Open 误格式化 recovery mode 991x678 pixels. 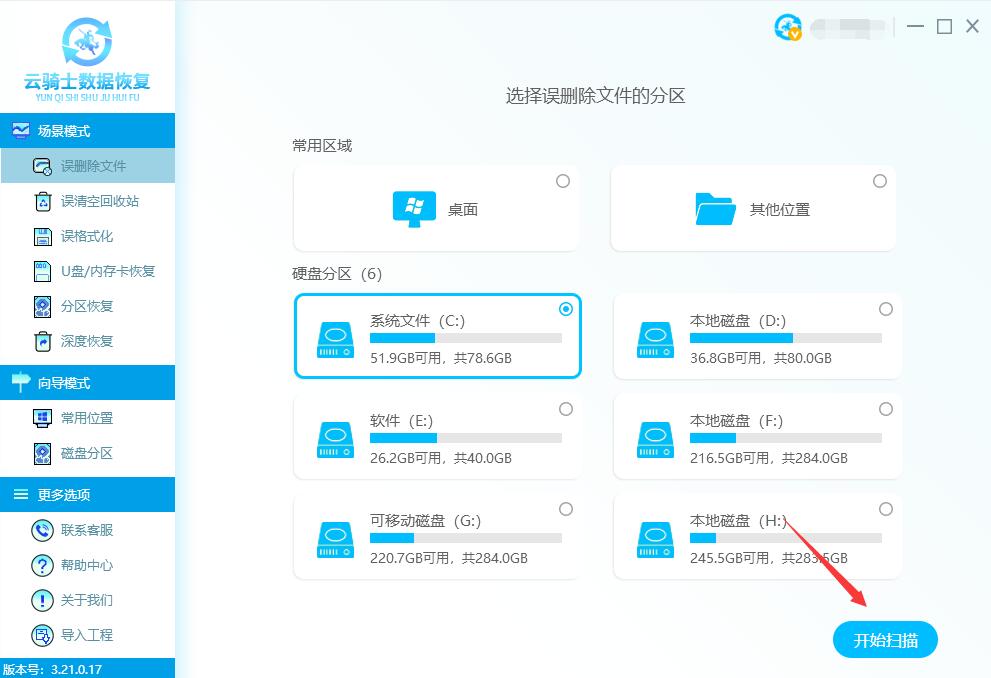coord(88,236)
